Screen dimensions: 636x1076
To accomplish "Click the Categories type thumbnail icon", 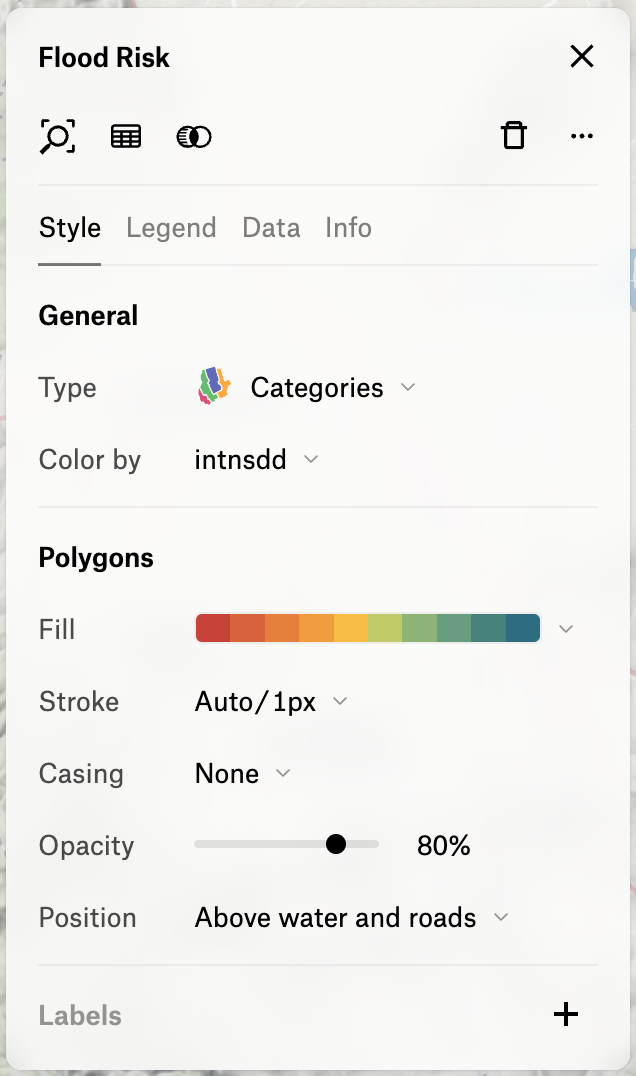I will (x=214, y=386).
